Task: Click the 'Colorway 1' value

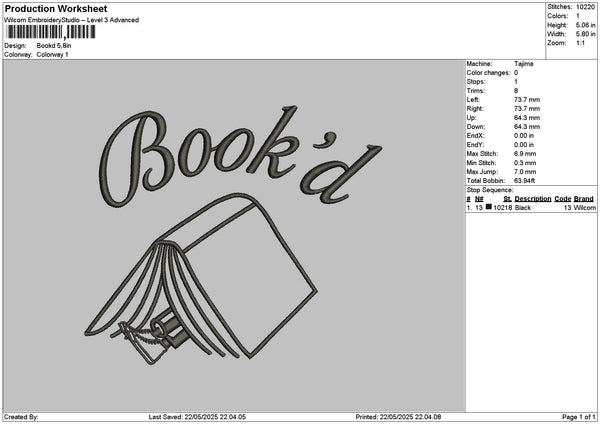Action: coord(52,55)
